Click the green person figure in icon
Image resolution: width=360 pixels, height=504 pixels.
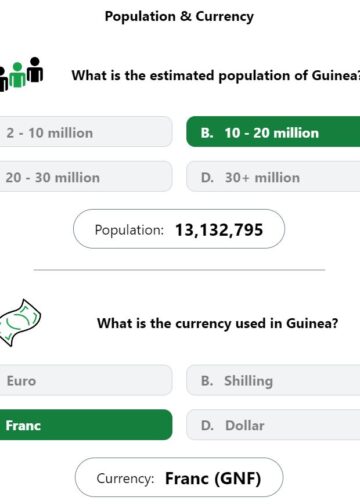tap(17, 75)
